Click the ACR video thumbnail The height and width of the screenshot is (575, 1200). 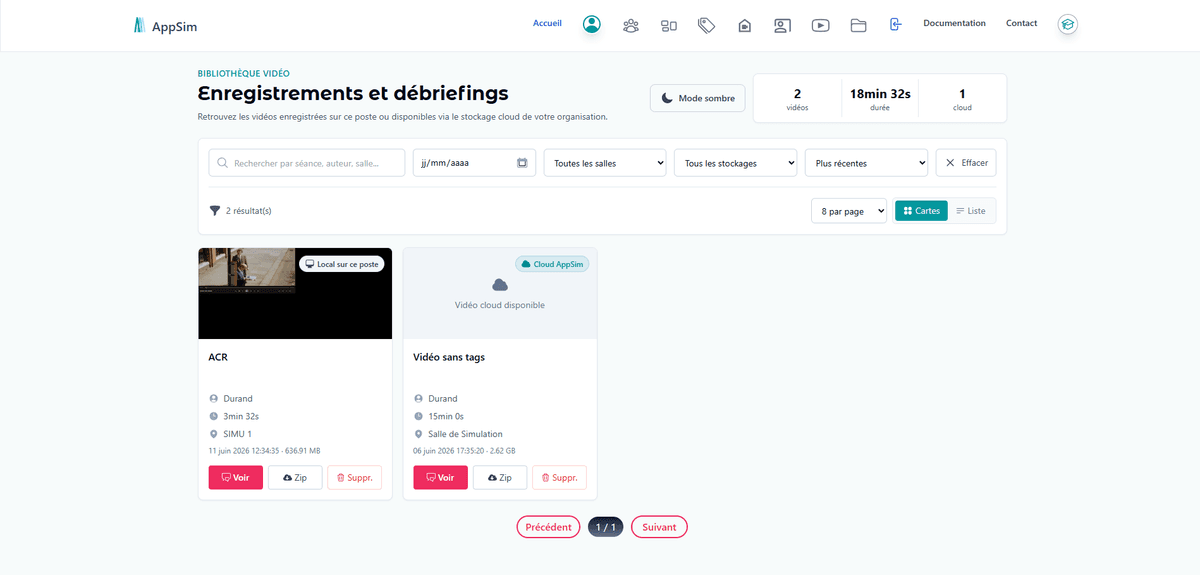point(295,294)
